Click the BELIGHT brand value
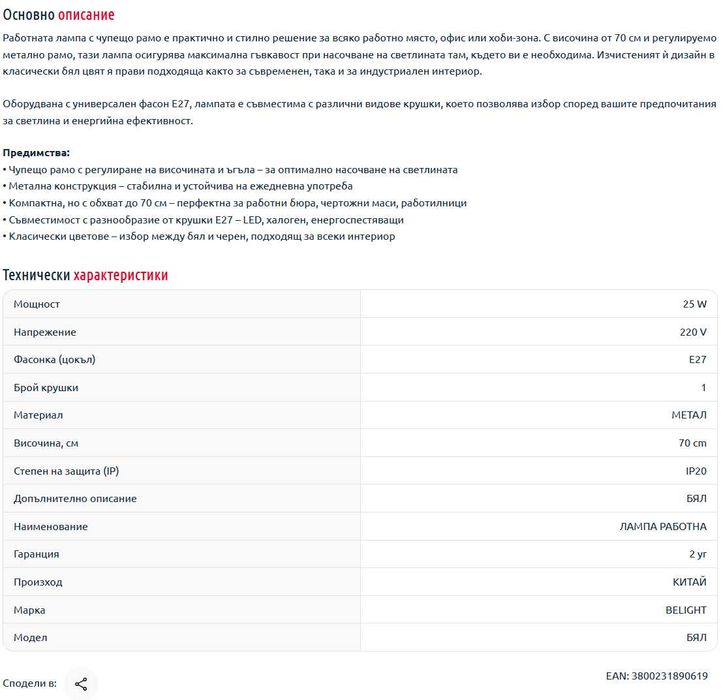 click(x=685, y=610)
